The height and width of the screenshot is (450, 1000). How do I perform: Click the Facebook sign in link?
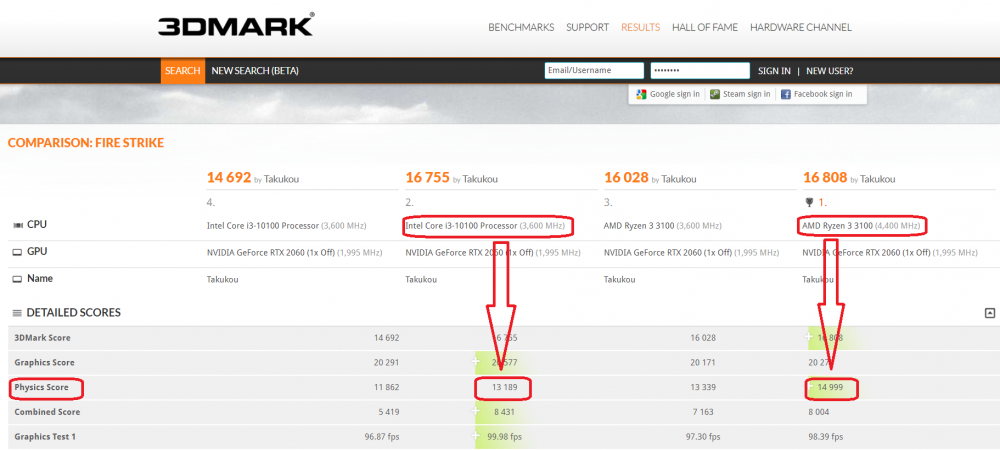(x=823, y=94)
